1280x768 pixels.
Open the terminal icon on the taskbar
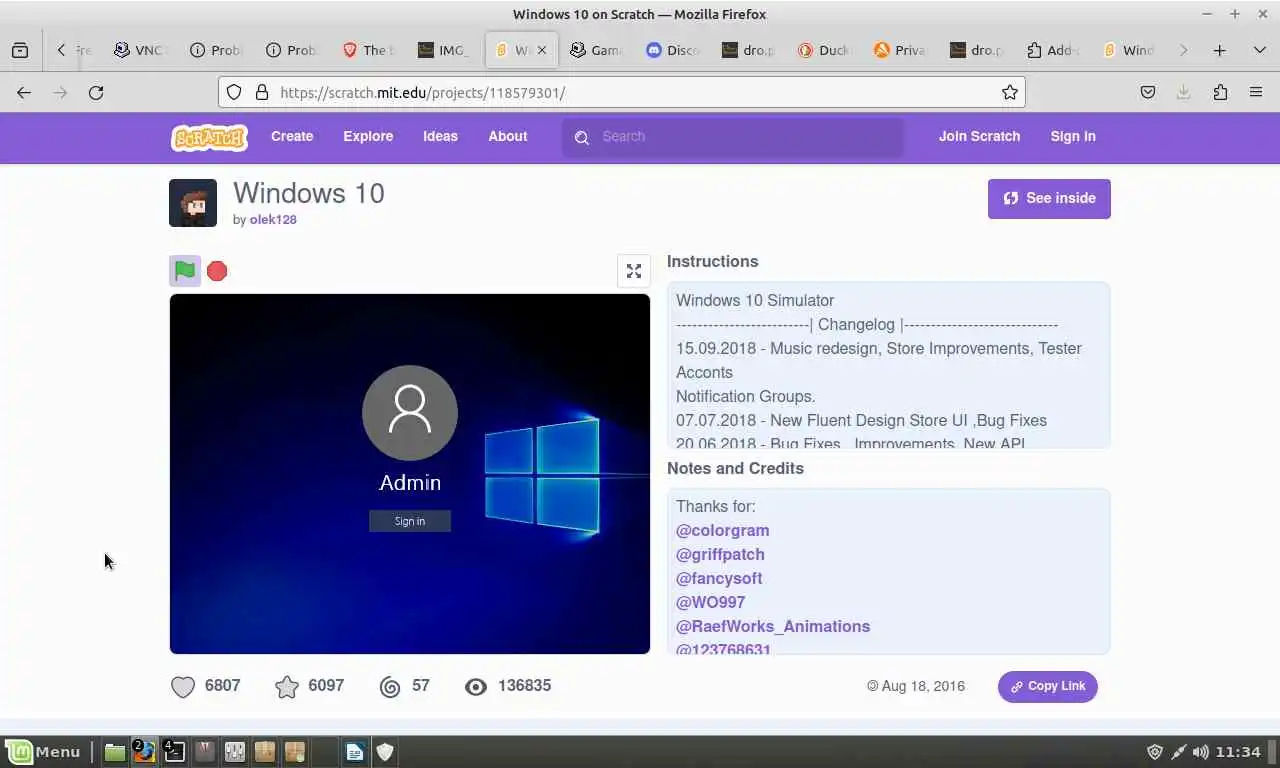pos(174,752)
